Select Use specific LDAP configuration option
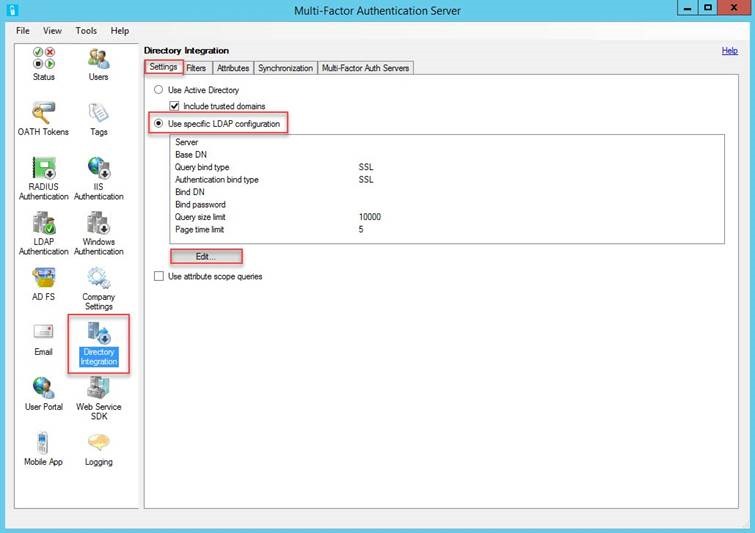755x533 pixels. point(158,124)
